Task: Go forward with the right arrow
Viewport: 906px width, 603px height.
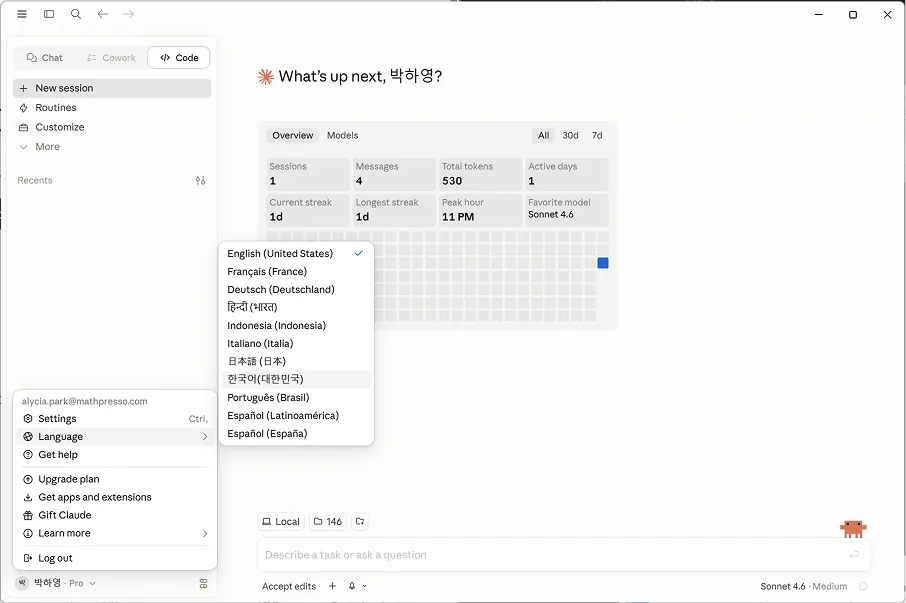Action: (x=129, y=14)
